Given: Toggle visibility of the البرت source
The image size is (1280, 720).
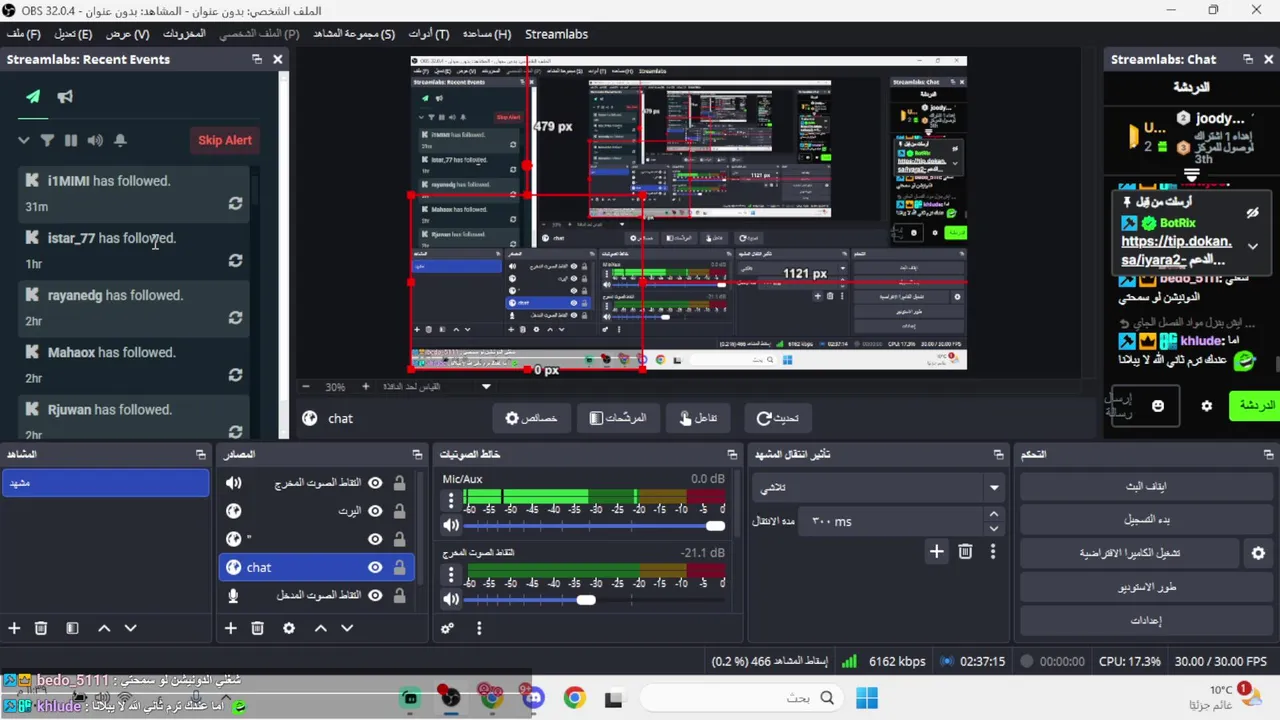Looking at the screenshot, I should [375, 511].
